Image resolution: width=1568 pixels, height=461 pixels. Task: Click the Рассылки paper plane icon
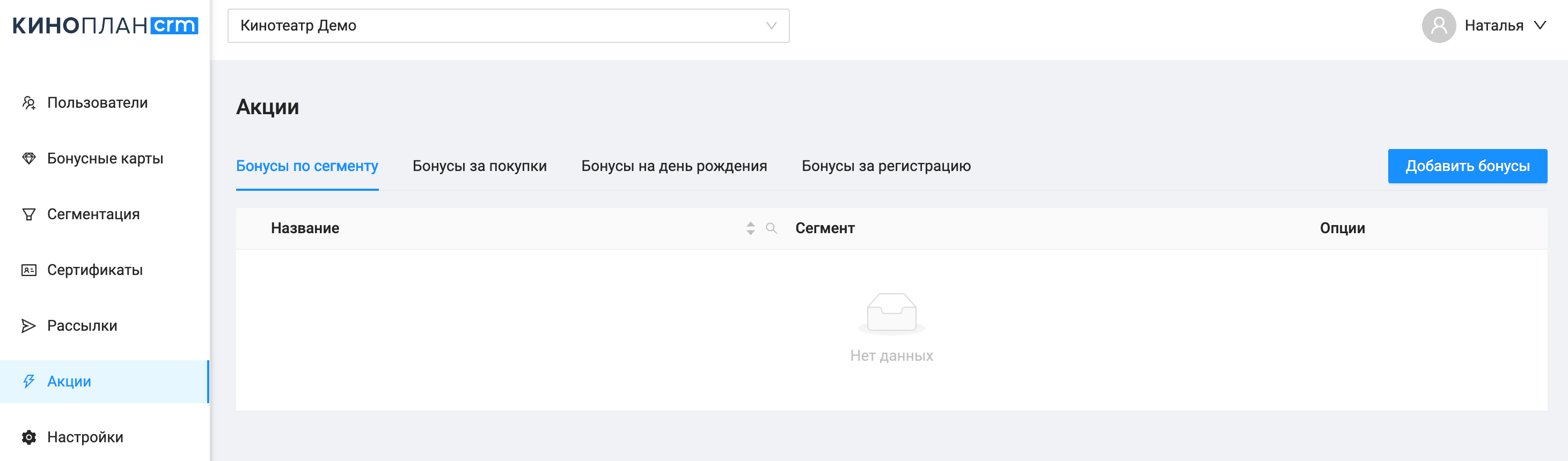click(28, 326)
